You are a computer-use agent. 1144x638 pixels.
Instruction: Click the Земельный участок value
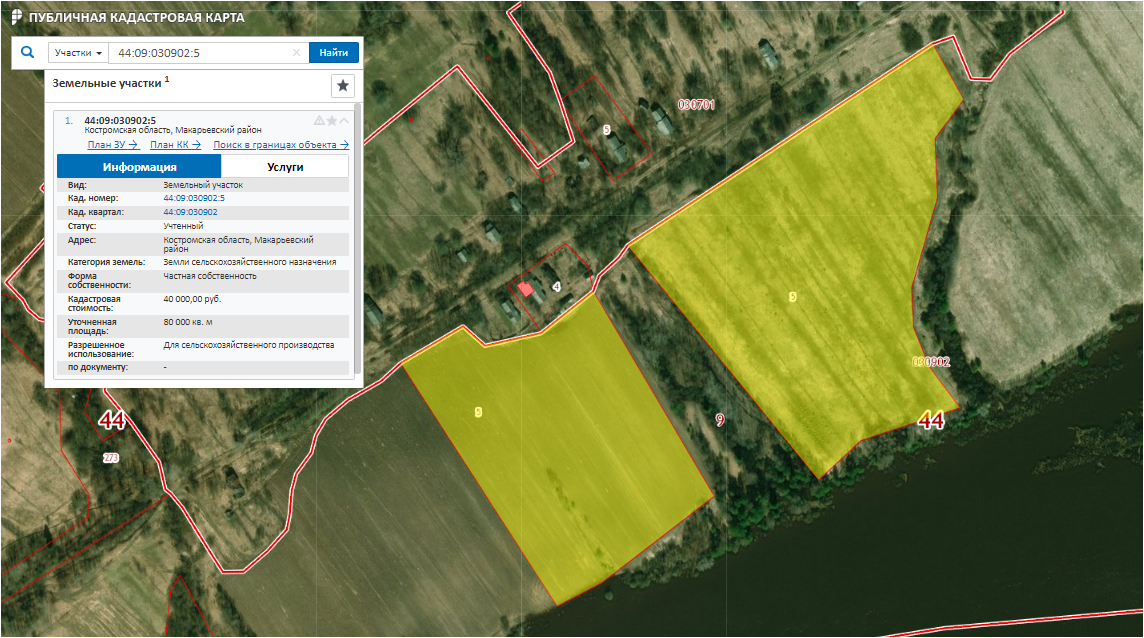click(203, 185)
